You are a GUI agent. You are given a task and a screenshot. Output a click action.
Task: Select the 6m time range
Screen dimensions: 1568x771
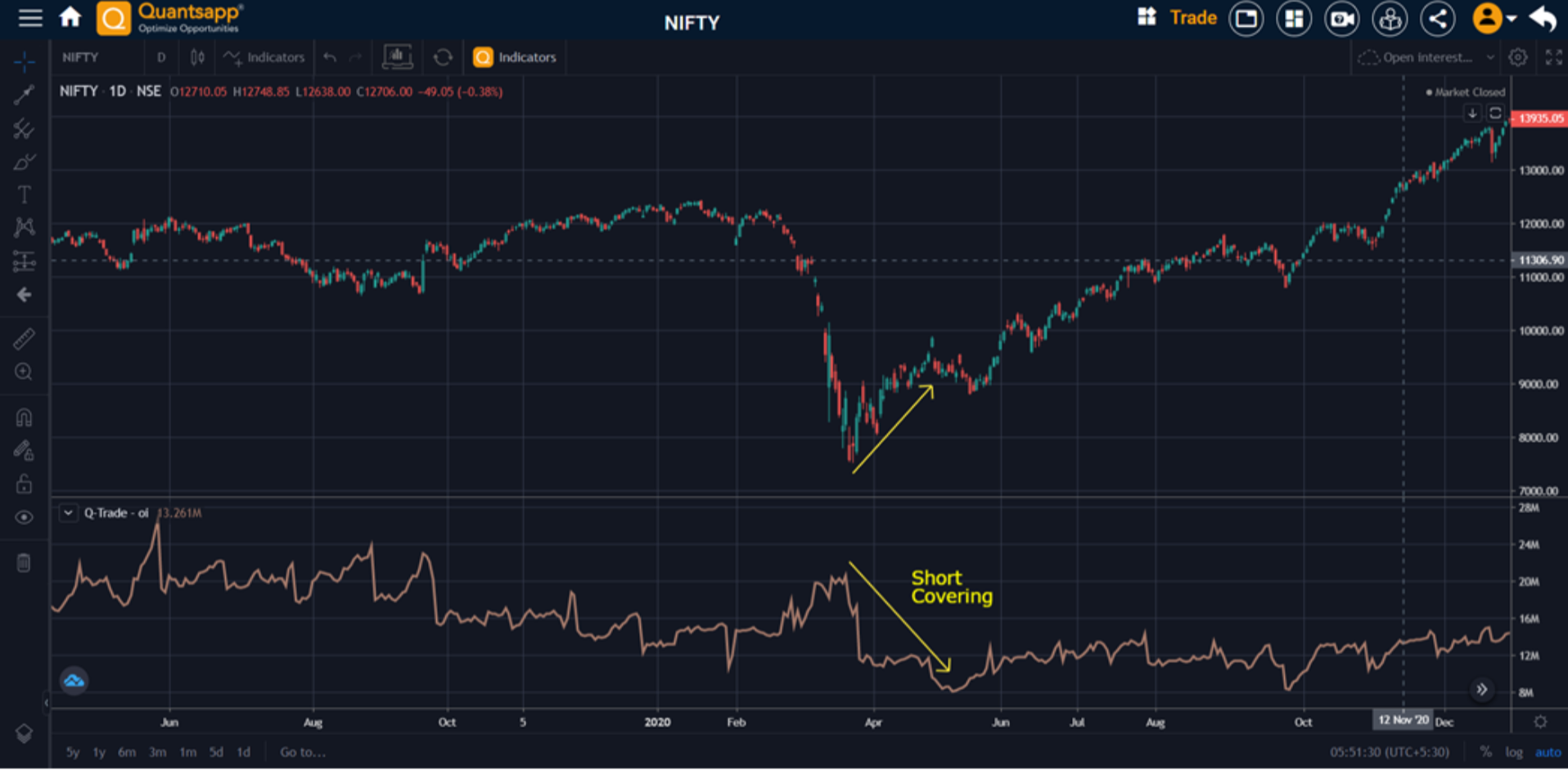127,752
